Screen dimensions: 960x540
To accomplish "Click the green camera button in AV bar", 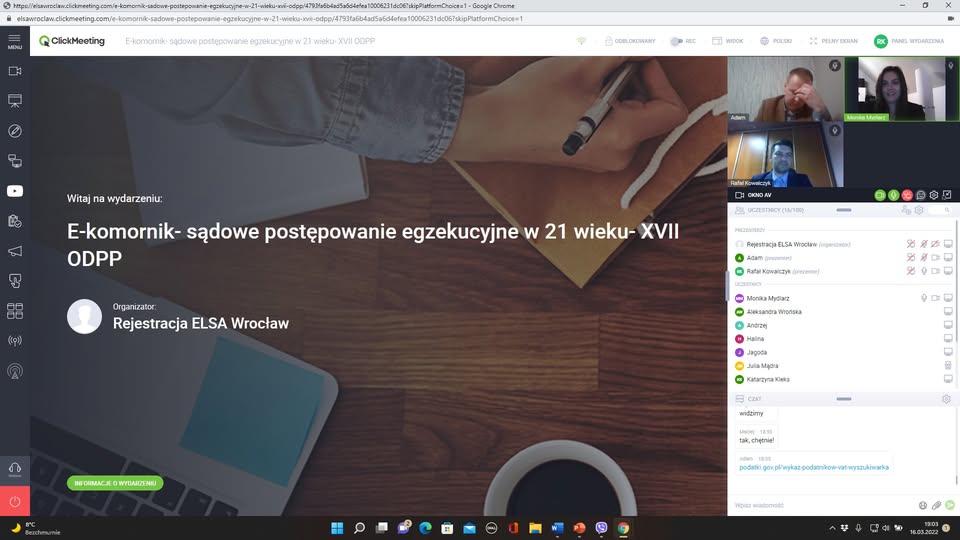I will (x=880, y=195).
